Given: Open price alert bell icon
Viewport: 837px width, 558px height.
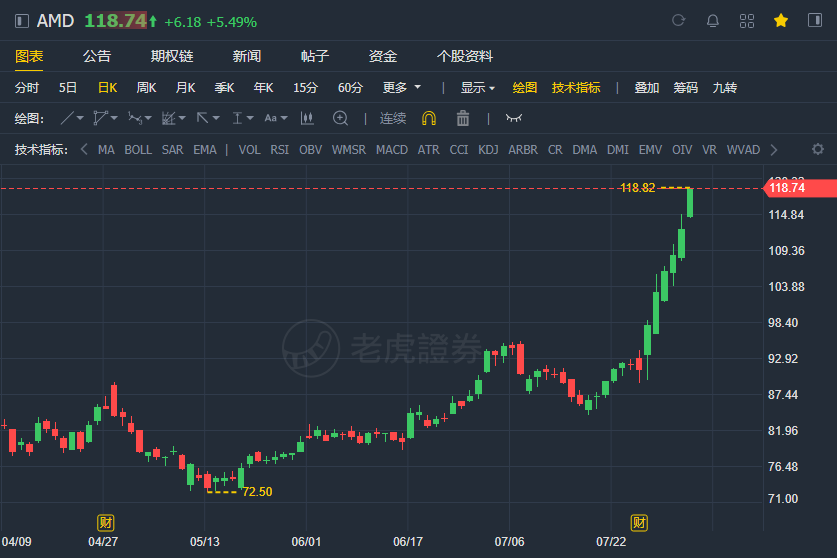Looking at the screenshot, I should coord(713,21).
